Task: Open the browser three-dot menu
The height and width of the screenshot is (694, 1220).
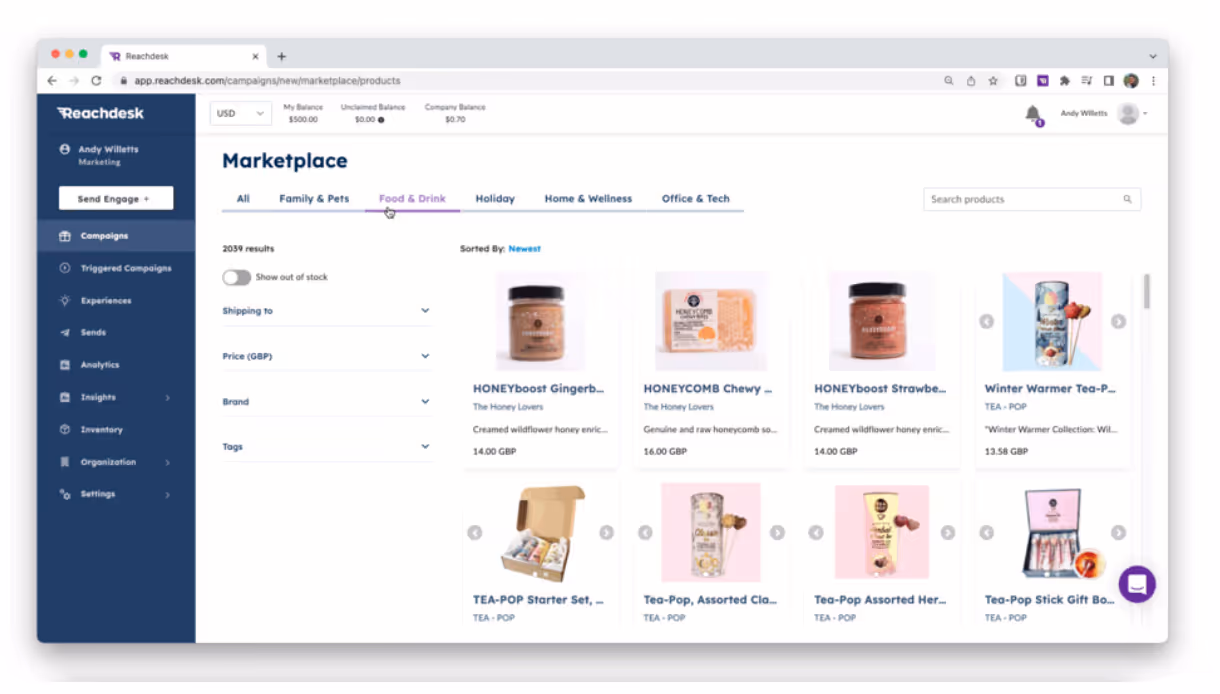Action: tap(1153, 81)
